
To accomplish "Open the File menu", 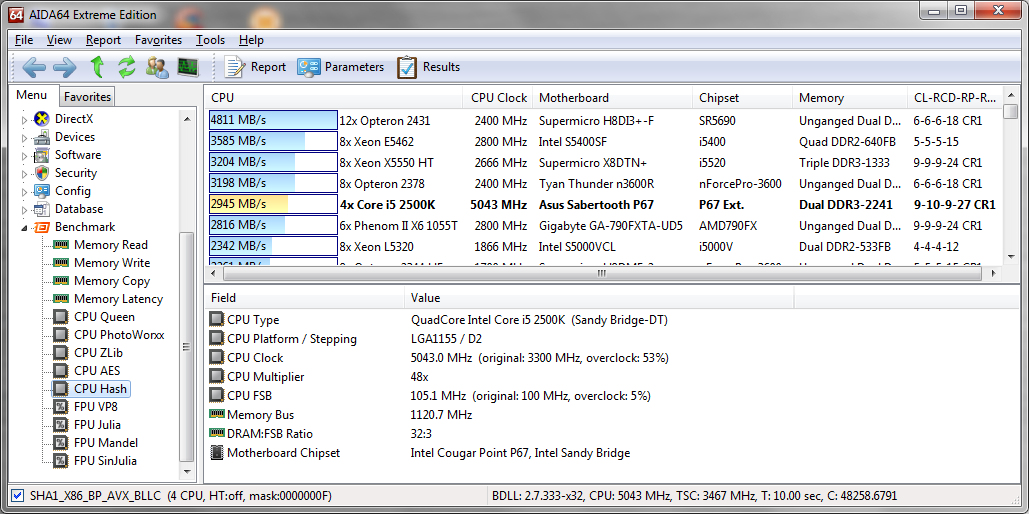I will (x=24, y=40).
